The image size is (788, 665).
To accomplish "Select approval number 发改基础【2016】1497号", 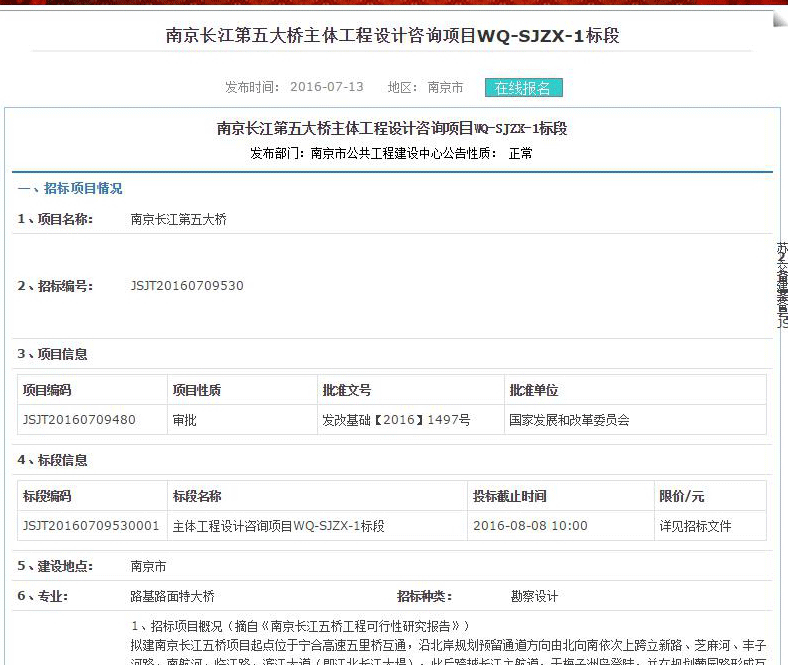I will 397,420.
